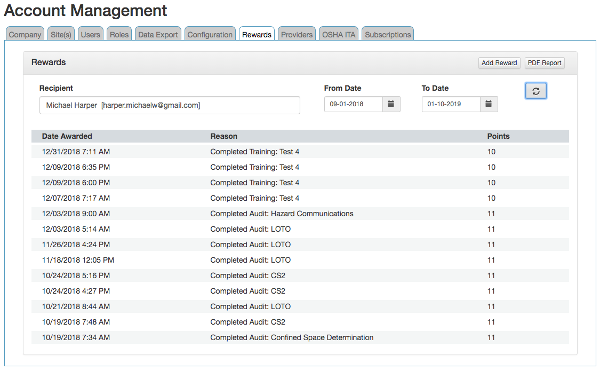Click the Account Management page title

[x=86, y=10]
